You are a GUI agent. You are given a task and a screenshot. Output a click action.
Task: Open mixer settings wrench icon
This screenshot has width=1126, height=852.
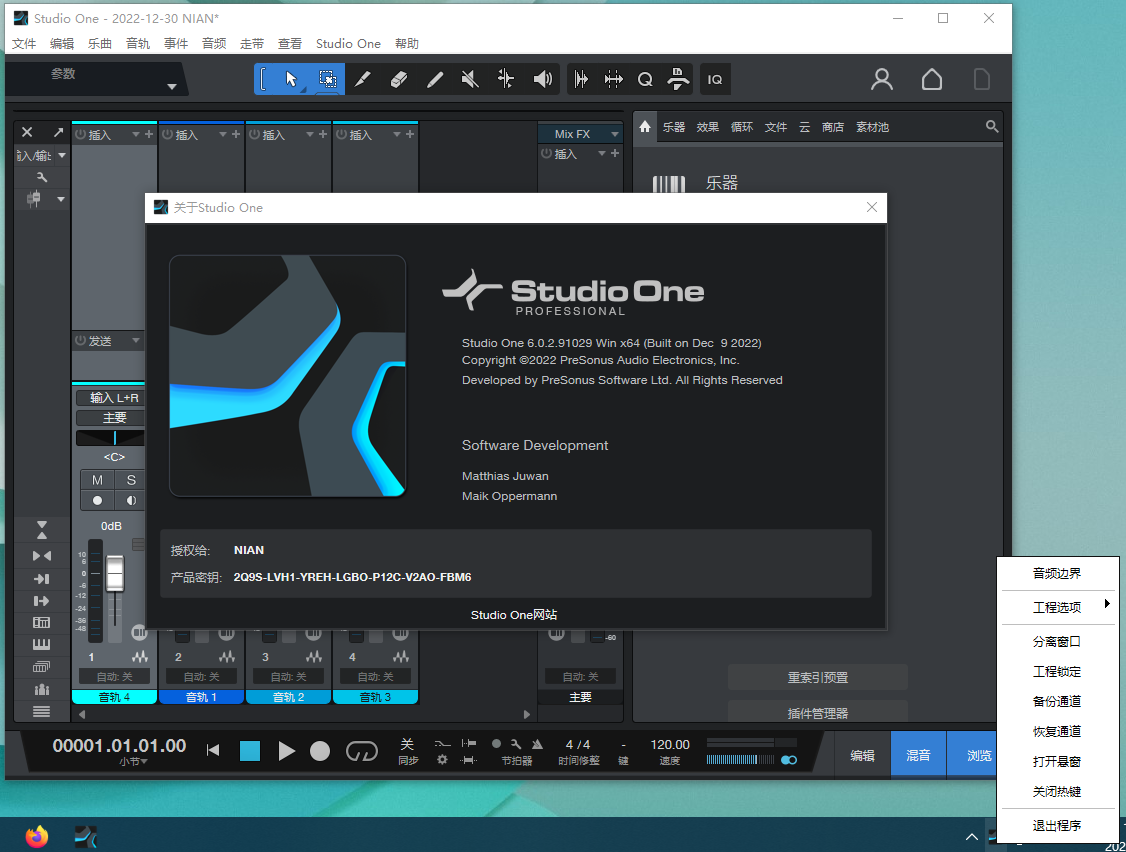42,177
